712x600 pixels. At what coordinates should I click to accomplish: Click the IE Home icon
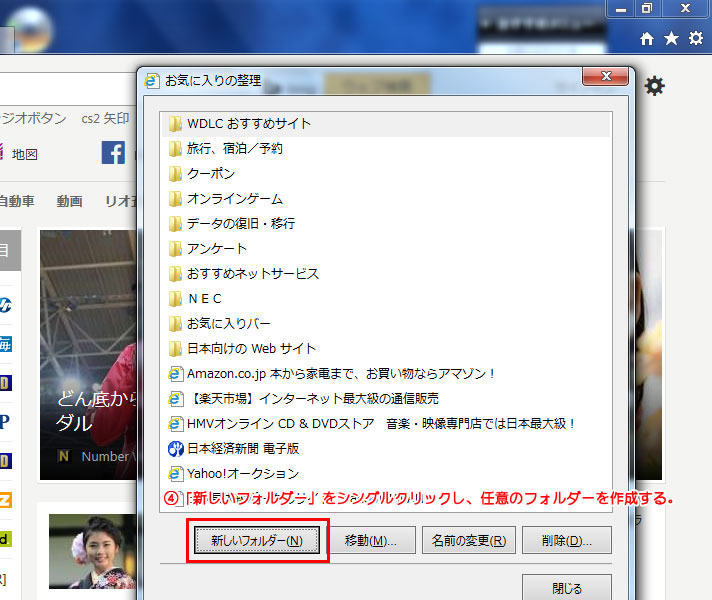[647, 38]
